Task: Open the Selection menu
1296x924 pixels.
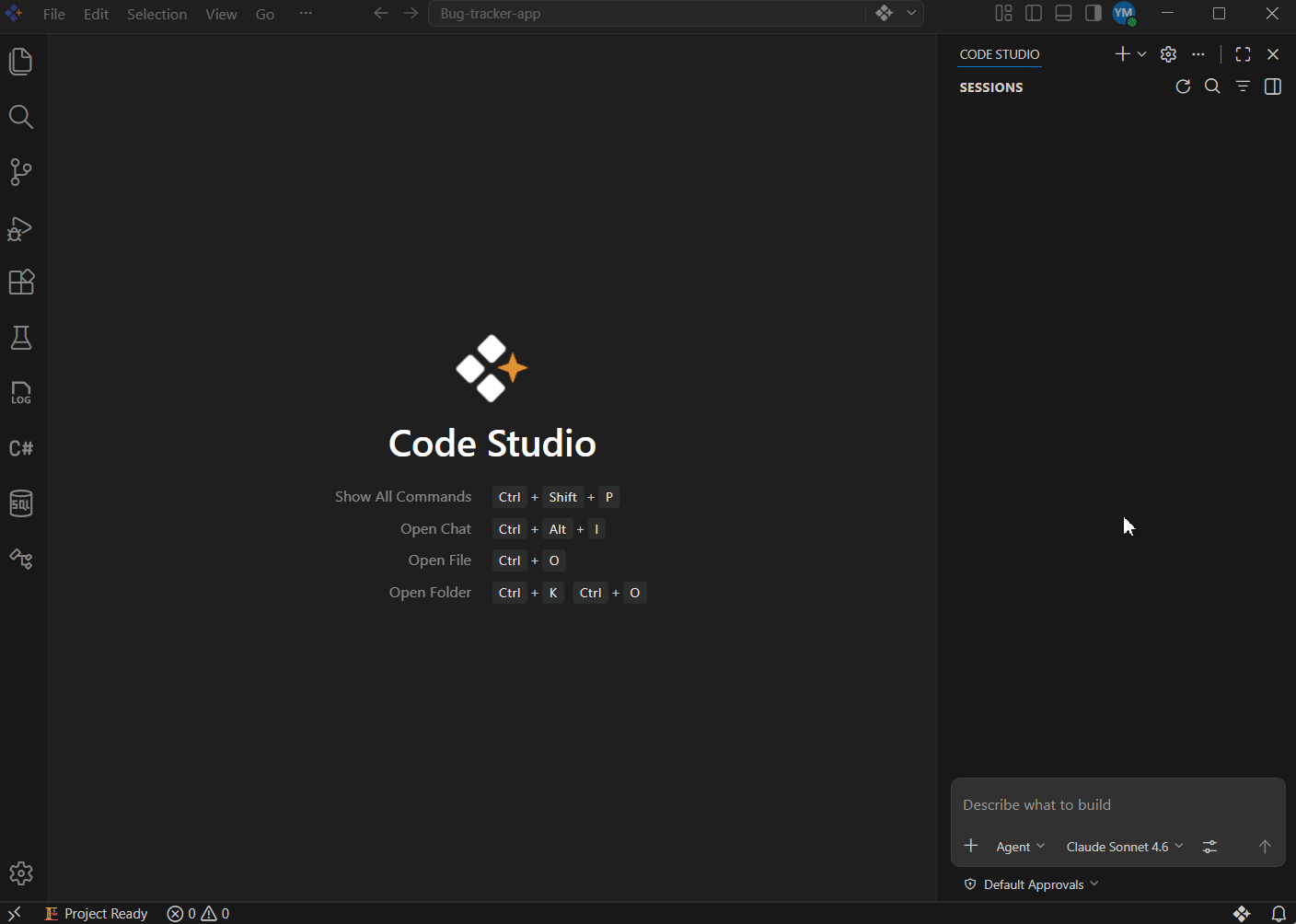Action: 156,14
